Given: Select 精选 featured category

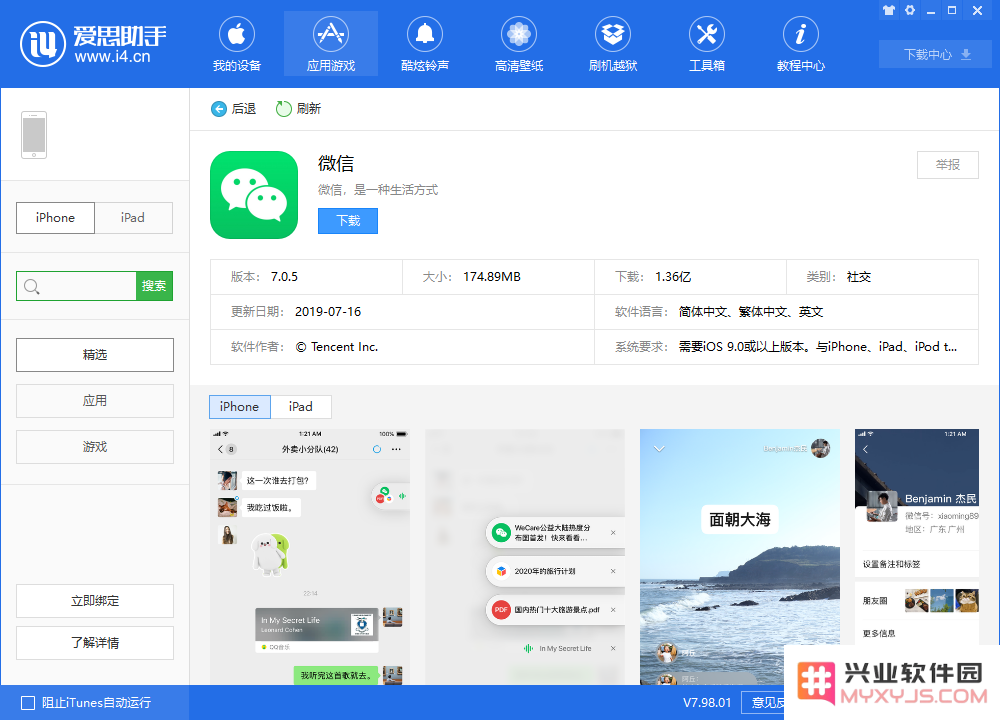Looking at the screenshot, I should pos(94,355).
